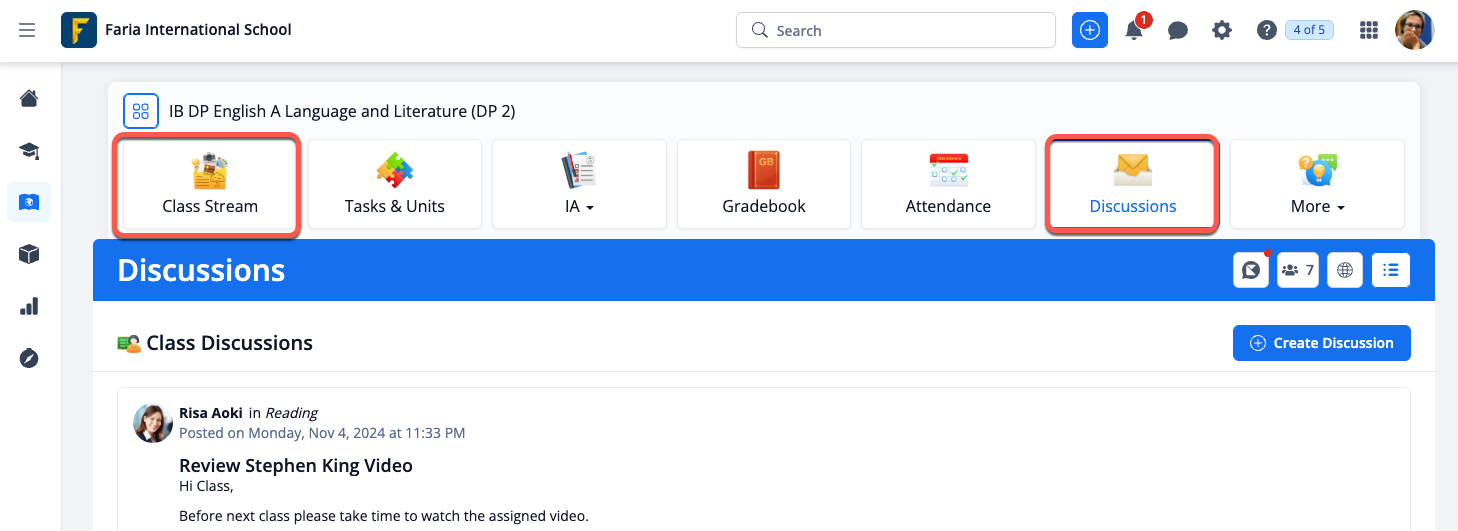1458x531 pixels.
Task: Switch to the Class Stream tab
Action: (210, 185)
